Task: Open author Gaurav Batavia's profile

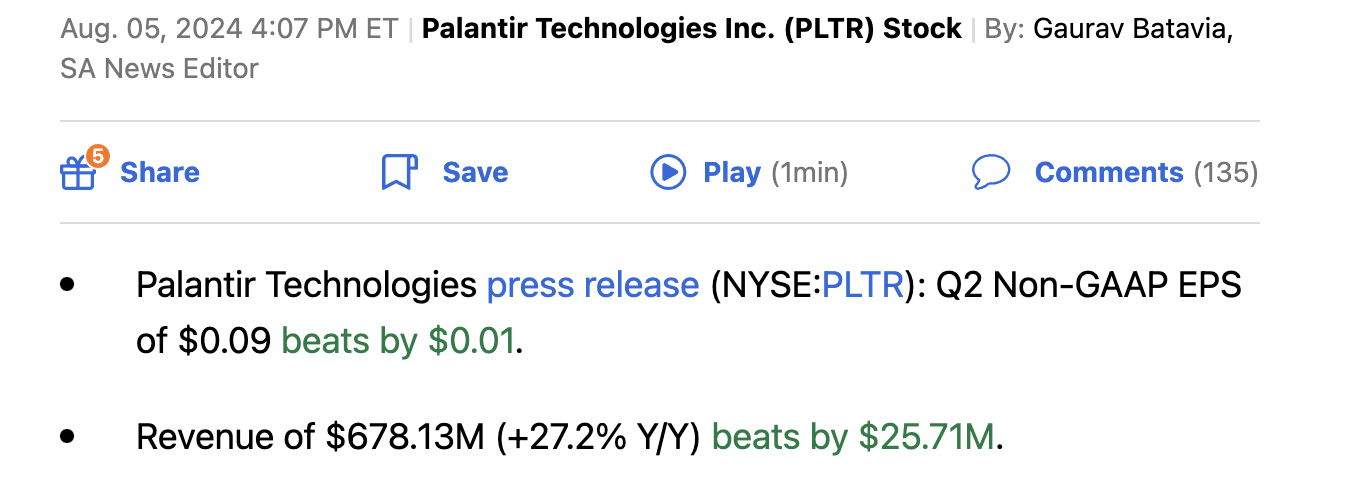Action: 1133,29
